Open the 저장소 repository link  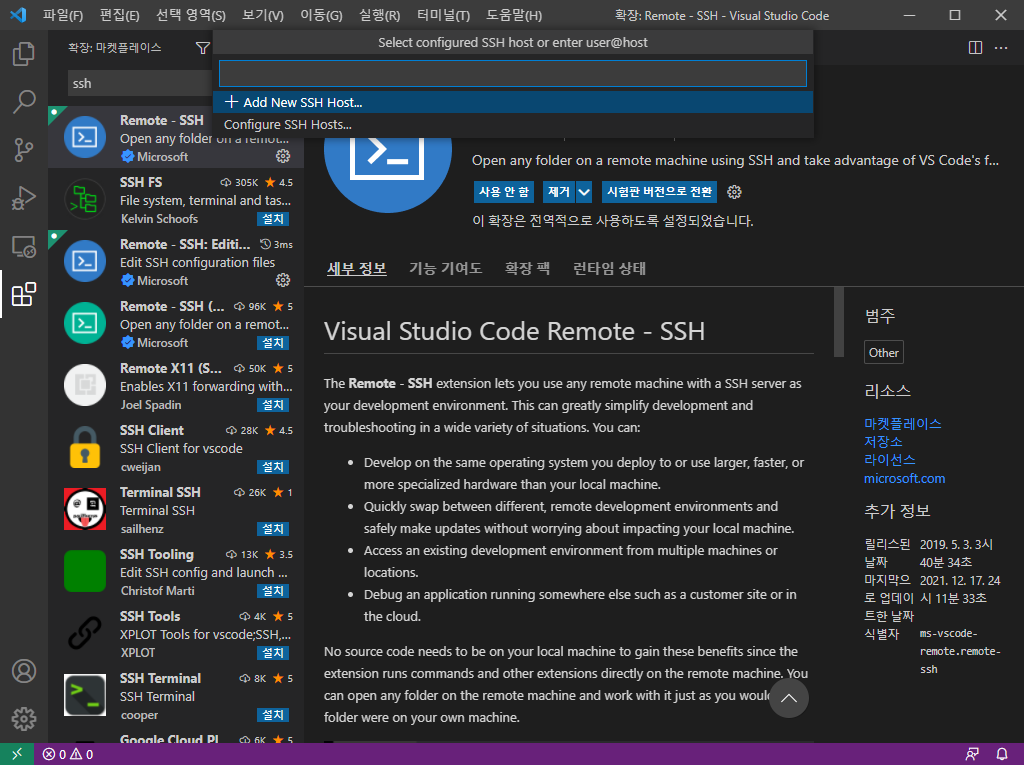pos(883,442)
